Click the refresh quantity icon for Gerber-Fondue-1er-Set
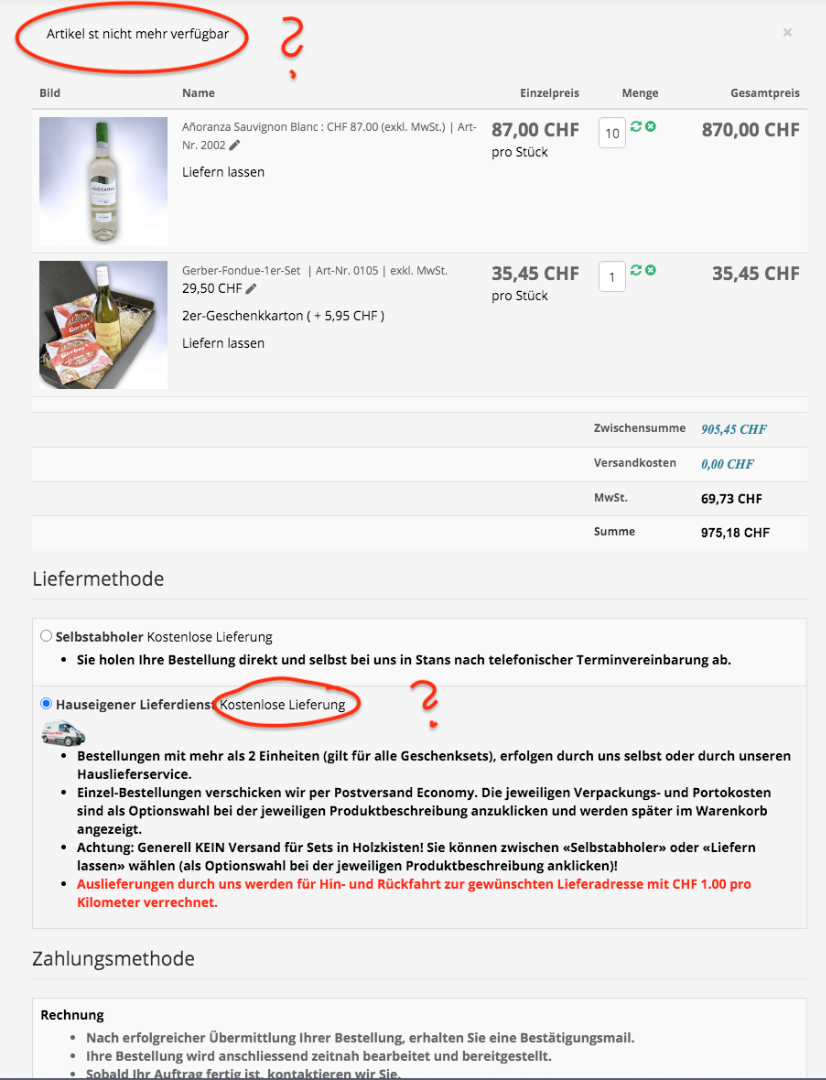The width and height of the screenshot is (826, 1080). pyautogui.click(x=636, y=270)
